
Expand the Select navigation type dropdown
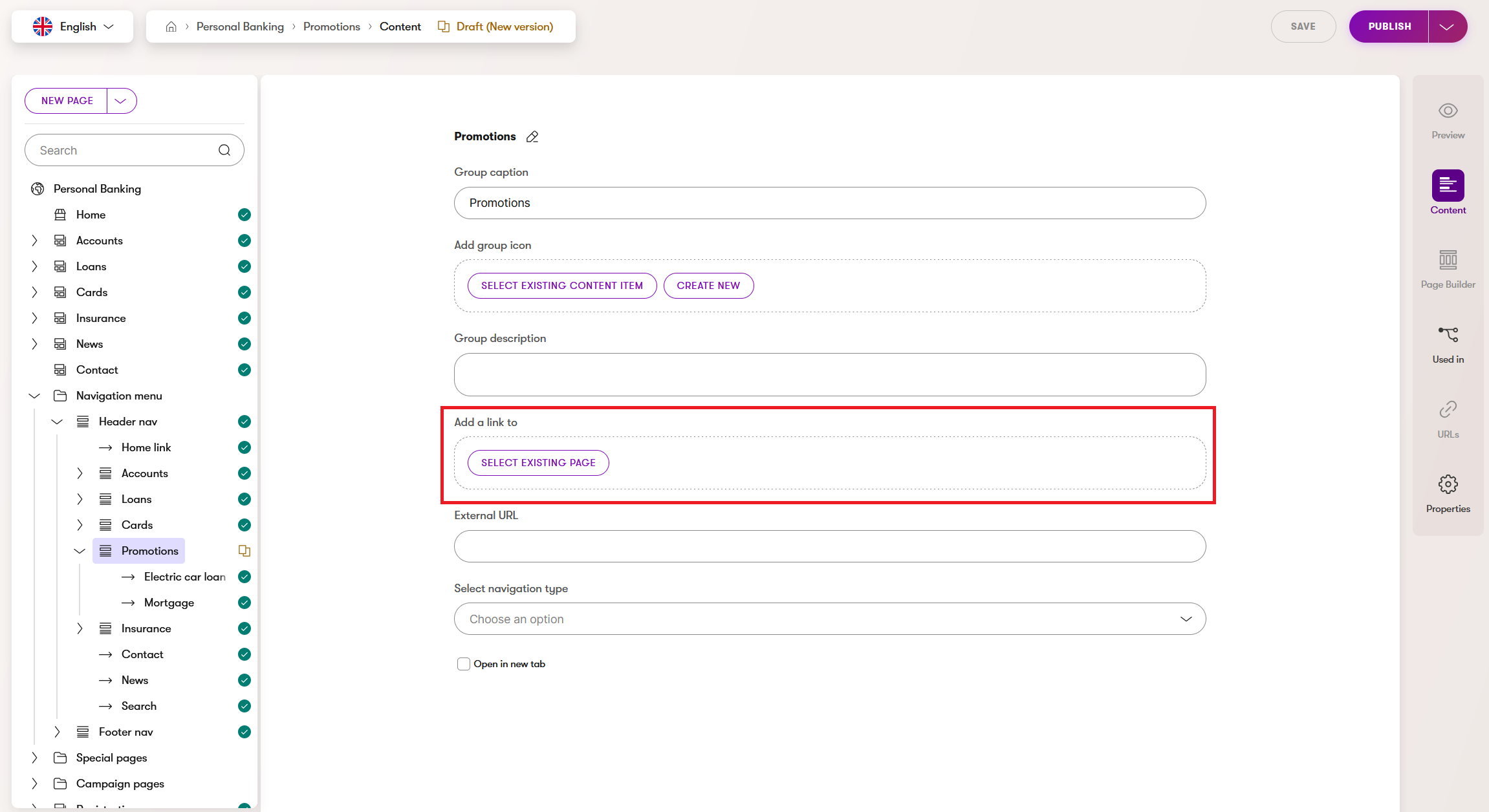829,619
